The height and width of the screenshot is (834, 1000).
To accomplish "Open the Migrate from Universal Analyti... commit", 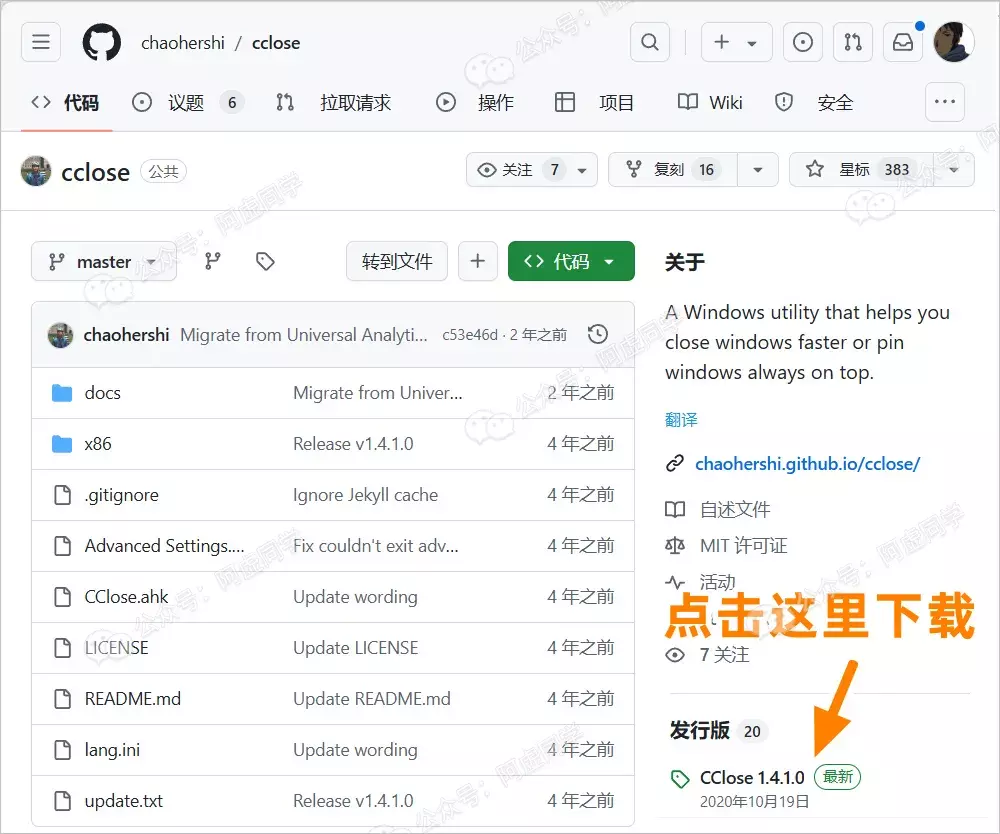I will (304, 335).
